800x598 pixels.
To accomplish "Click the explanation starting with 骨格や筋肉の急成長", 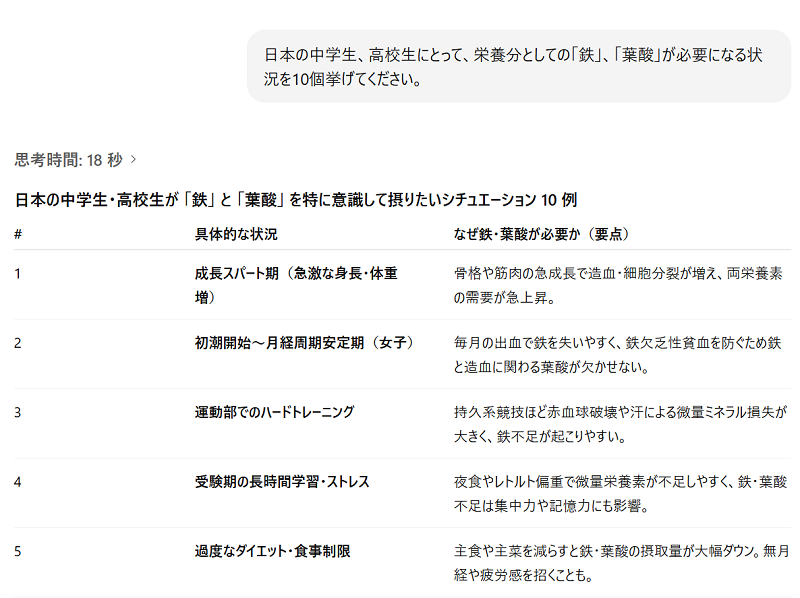I will point(618,285).
